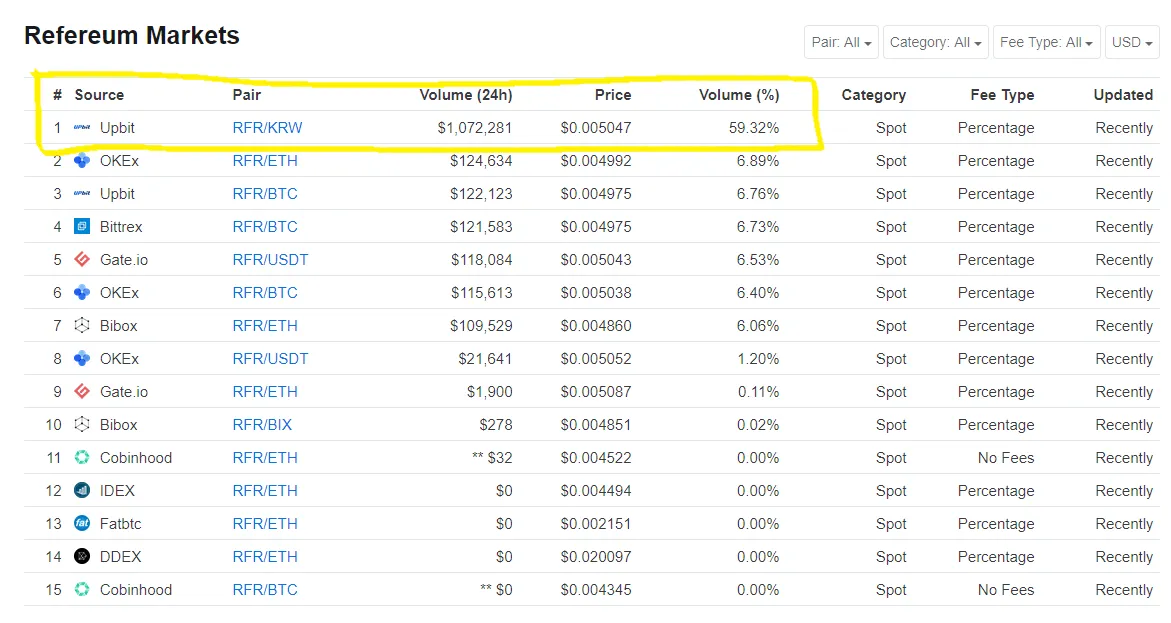
Task: Open Bittrex RFR/BTC pair link
Action: (265, 226)
